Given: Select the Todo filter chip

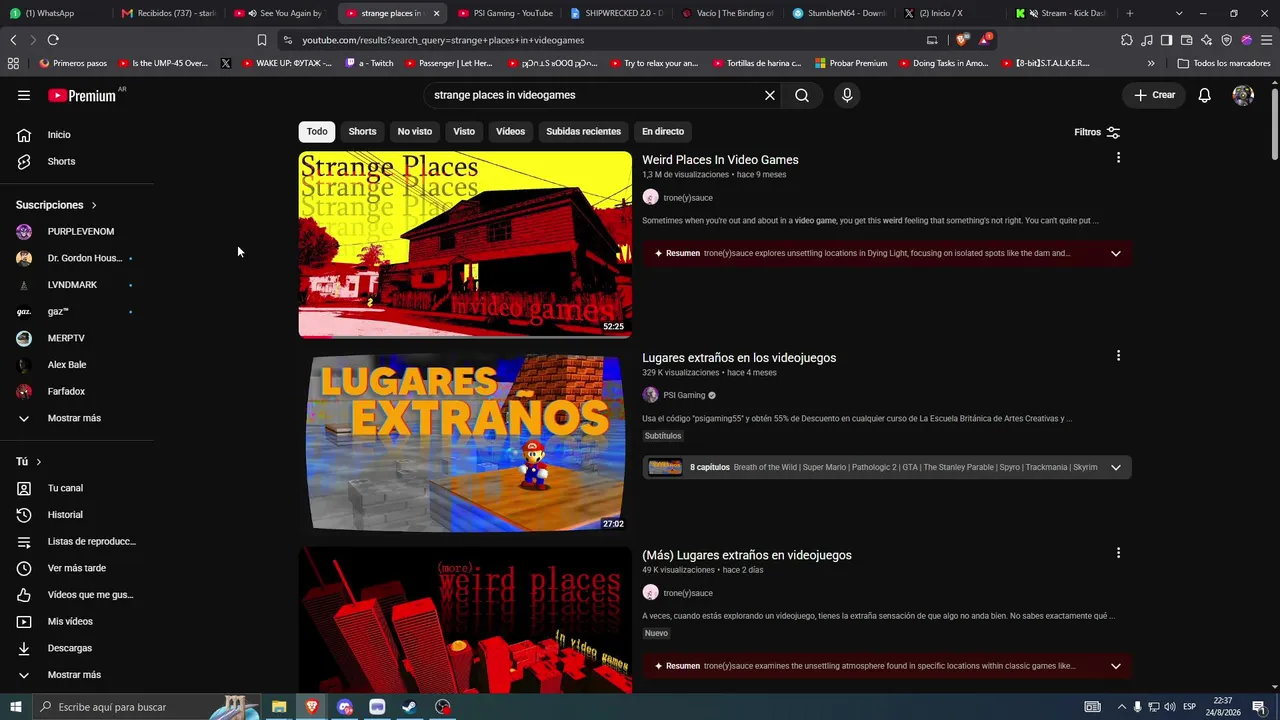Looking at the screenshot, I should 317,131.
